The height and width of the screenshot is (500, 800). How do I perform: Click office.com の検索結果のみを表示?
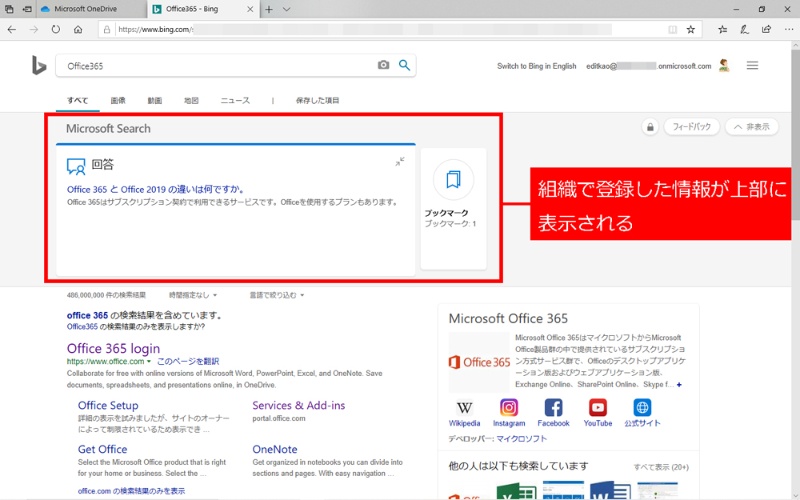[131, 491]
